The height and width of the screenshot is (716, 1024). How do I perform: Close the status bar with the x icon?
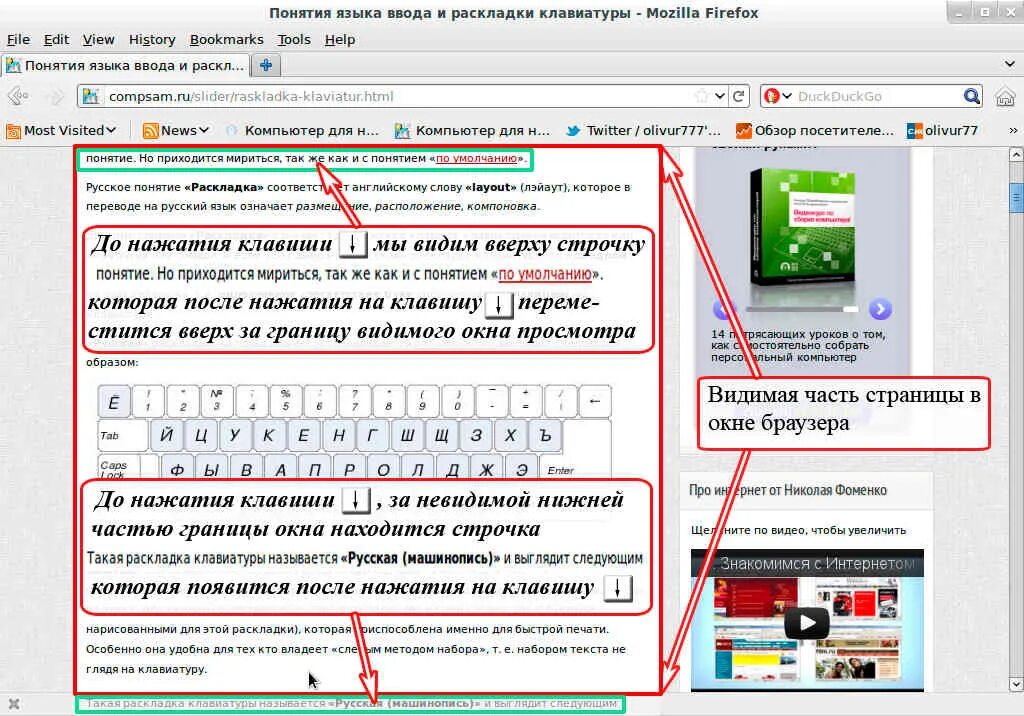pyautogui.click(x=14, y=704)
